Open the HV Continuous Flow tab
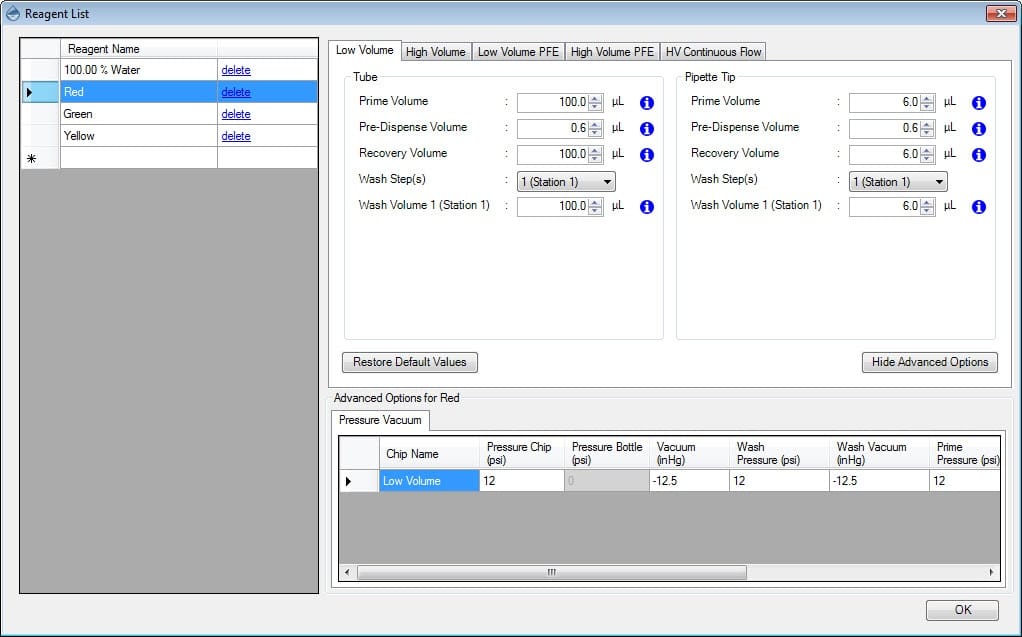Viewport: 1022px width, 637px height. click(x=713, y=52)
